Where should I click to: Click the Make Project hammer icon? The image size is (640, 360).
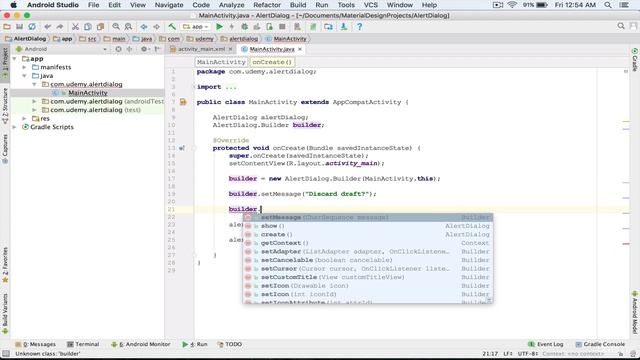point(172,27)
